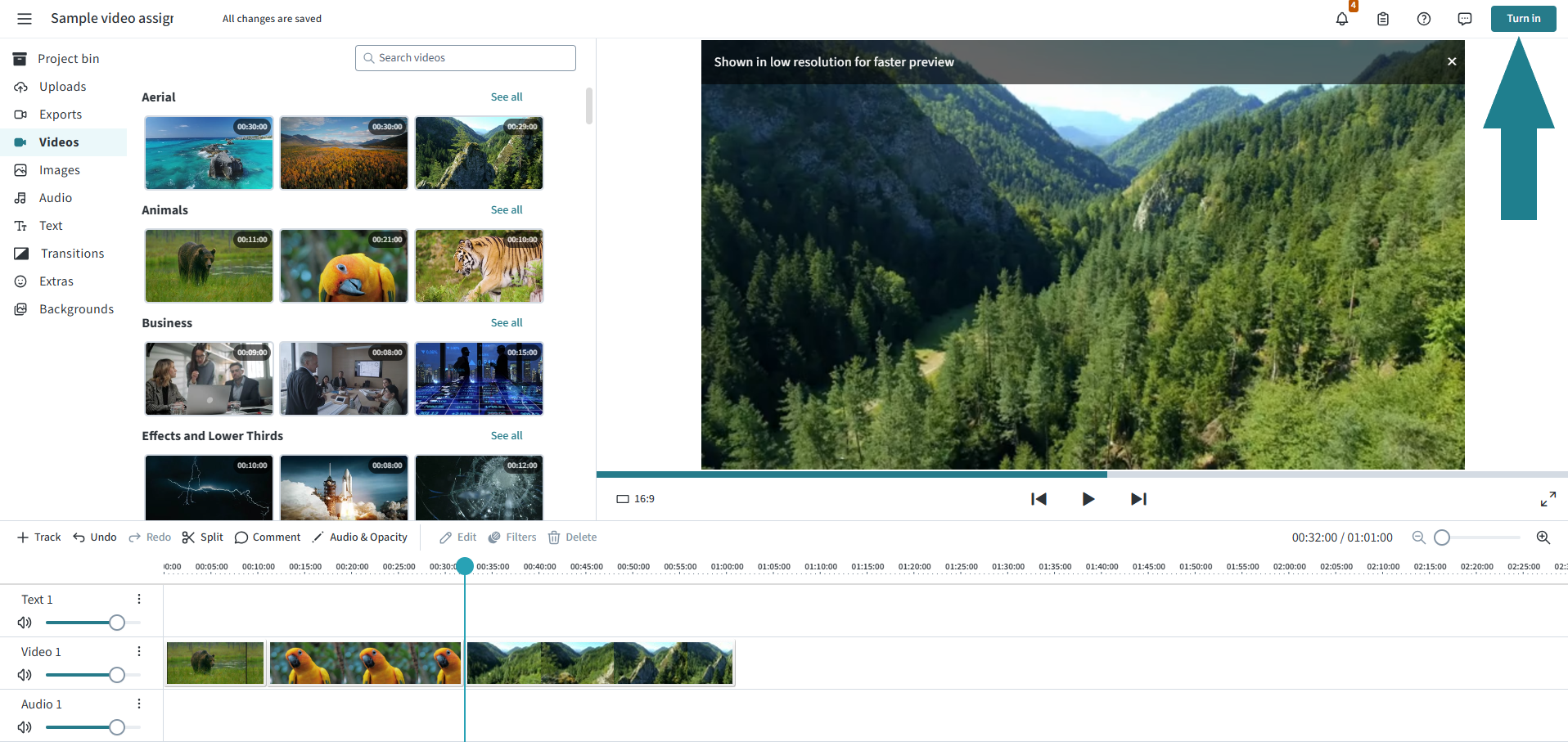Viewport: 1568px width, 742px height.
Task: Zoom in the timeline
Action: click(1543, 537)
